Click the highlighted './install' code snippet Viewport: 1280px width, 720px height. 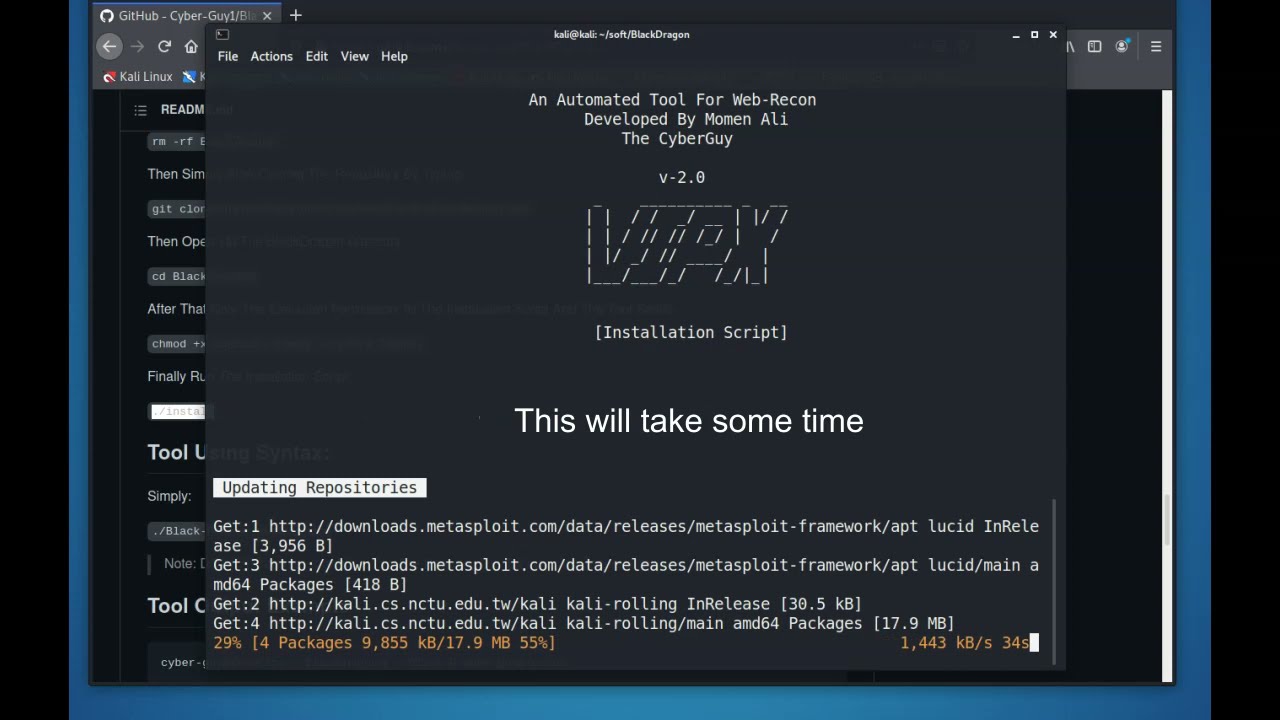[x=178, y=411]
